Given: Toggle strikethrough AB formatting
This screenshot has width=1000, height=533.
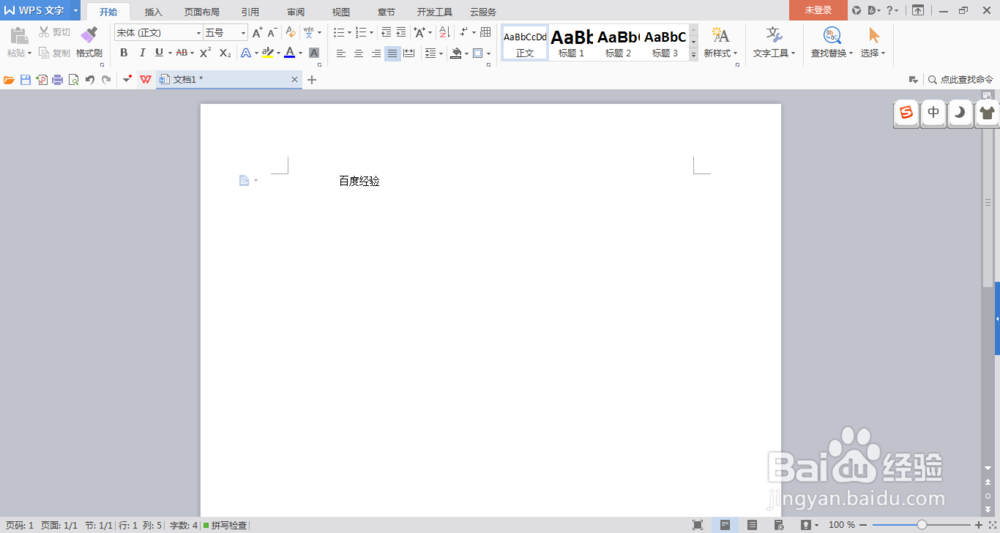Looking at the screenshot, I should (181, 53).
